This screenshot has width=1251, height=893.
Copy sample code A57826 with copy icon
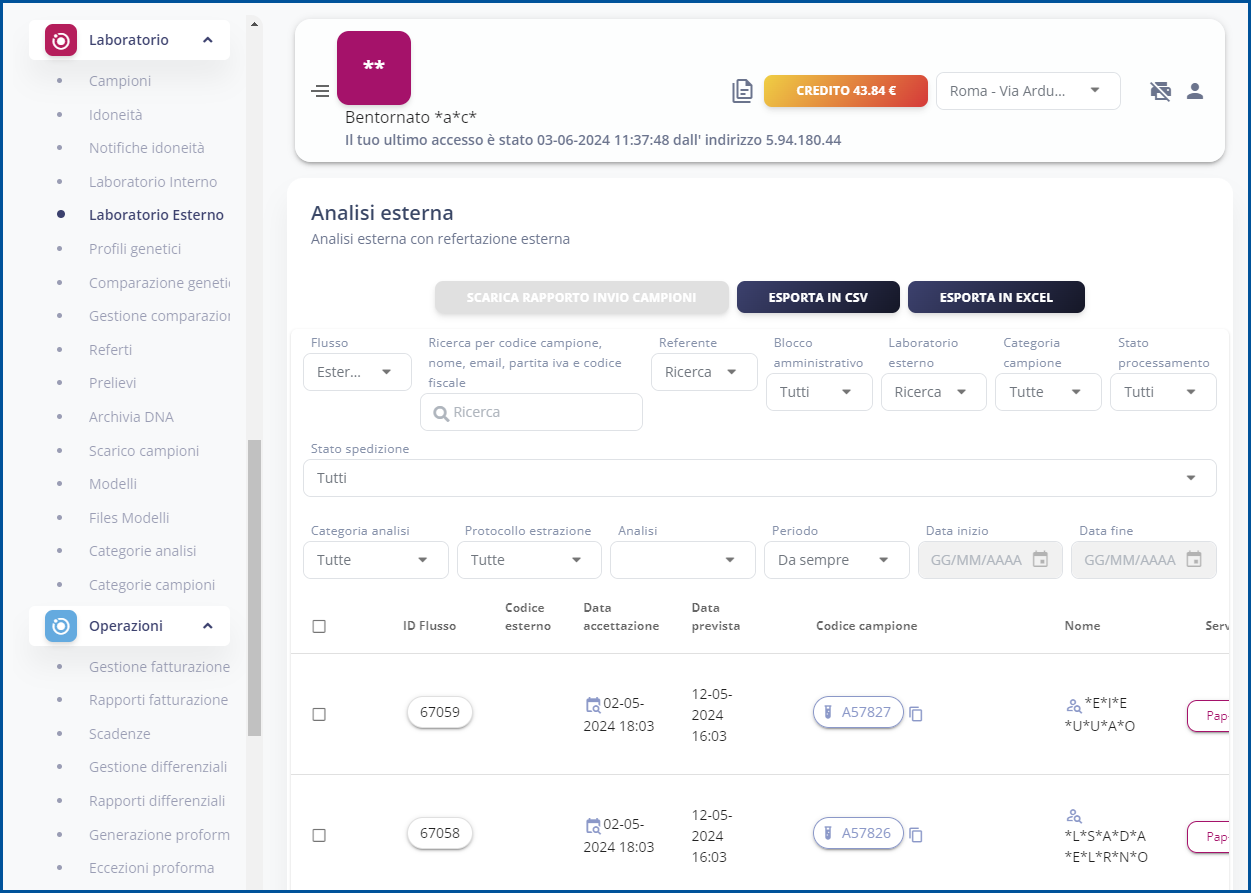pos(916,835)
